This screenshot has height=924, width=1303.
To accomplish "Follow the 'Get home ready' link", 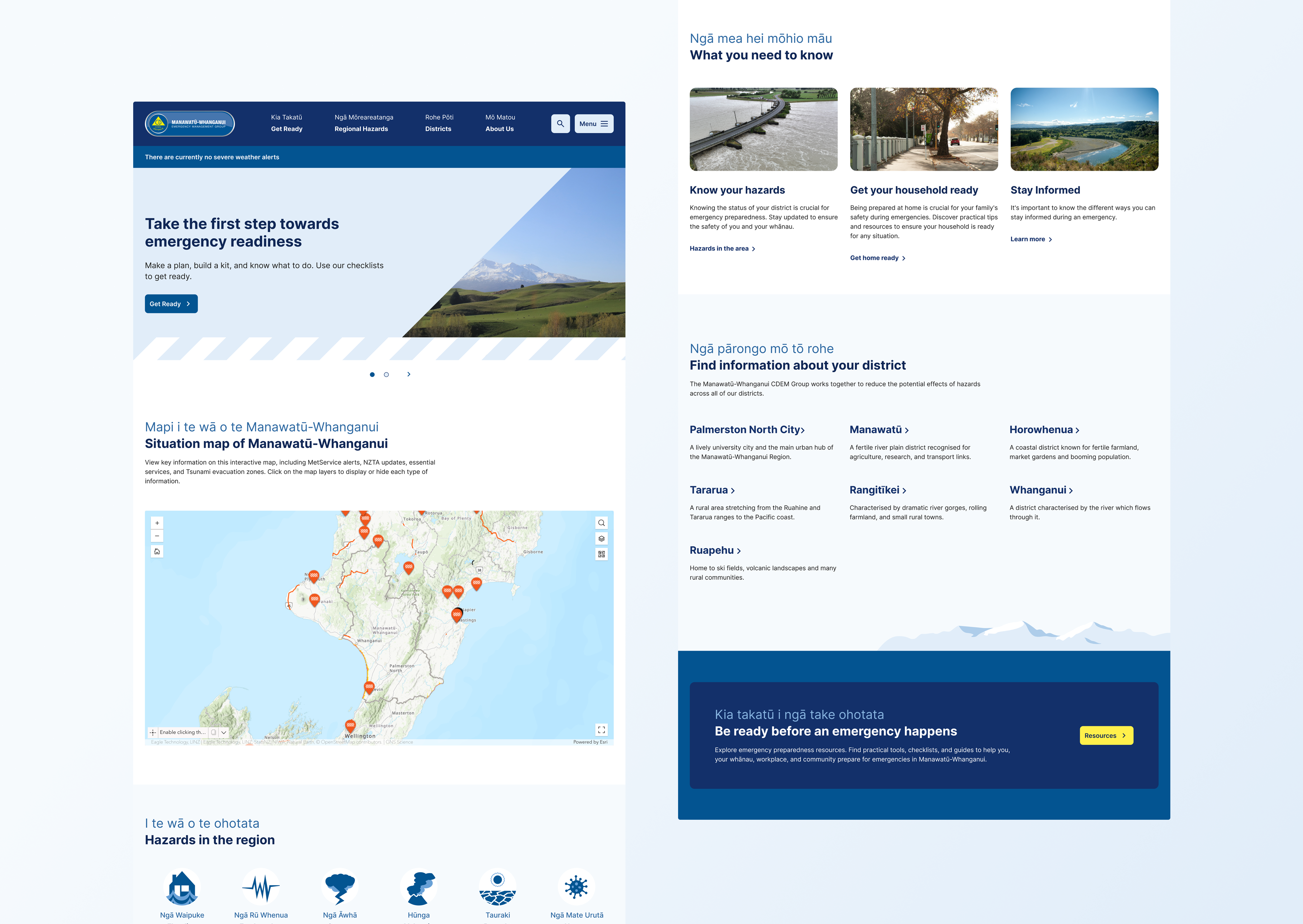I will tap(878, 258).
